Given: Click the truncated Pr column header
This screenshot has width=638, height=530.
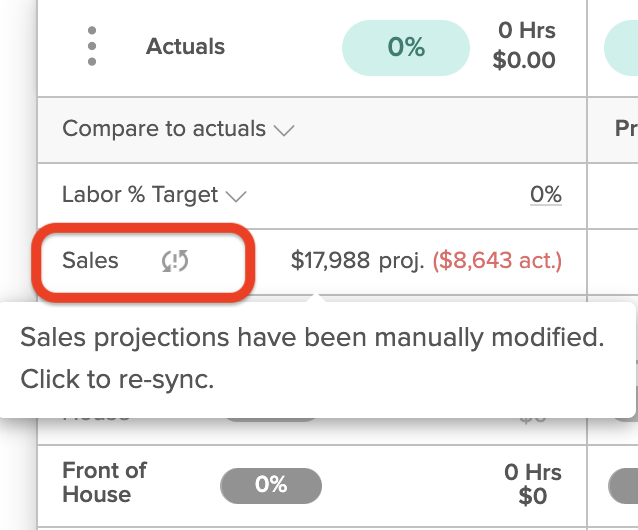Looking at the screenshot, I should click(626, 129).
